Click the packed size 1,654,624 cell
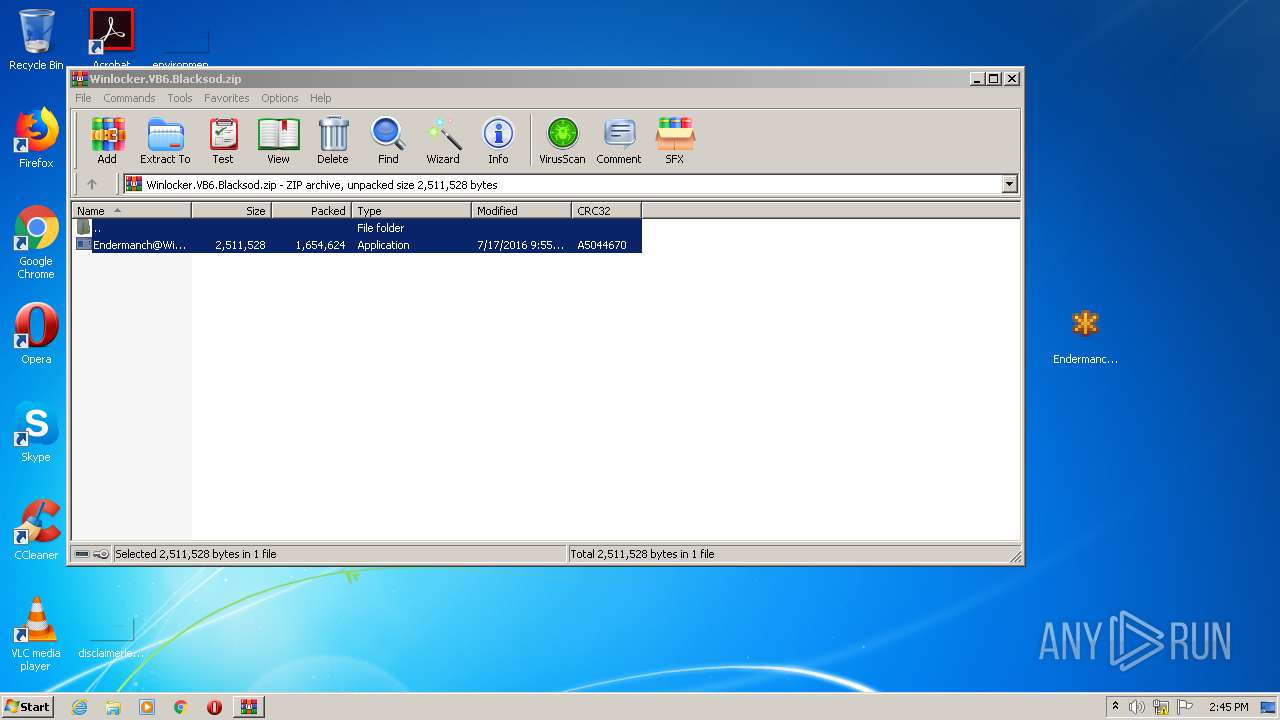Screen dimensions: 1280x720 coord(320,244)
